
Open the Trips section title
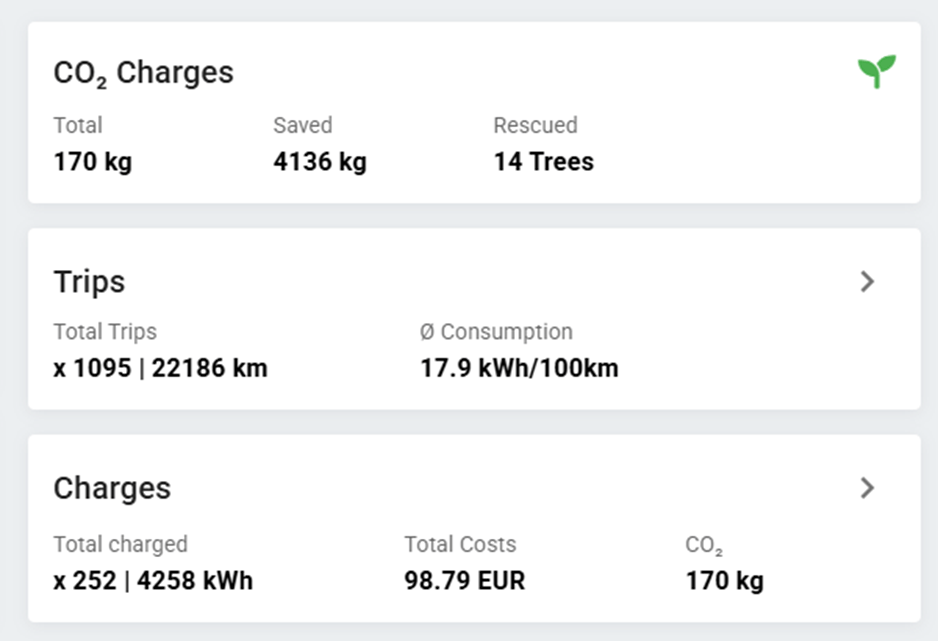pyautogui.click(x=89, y=282)
